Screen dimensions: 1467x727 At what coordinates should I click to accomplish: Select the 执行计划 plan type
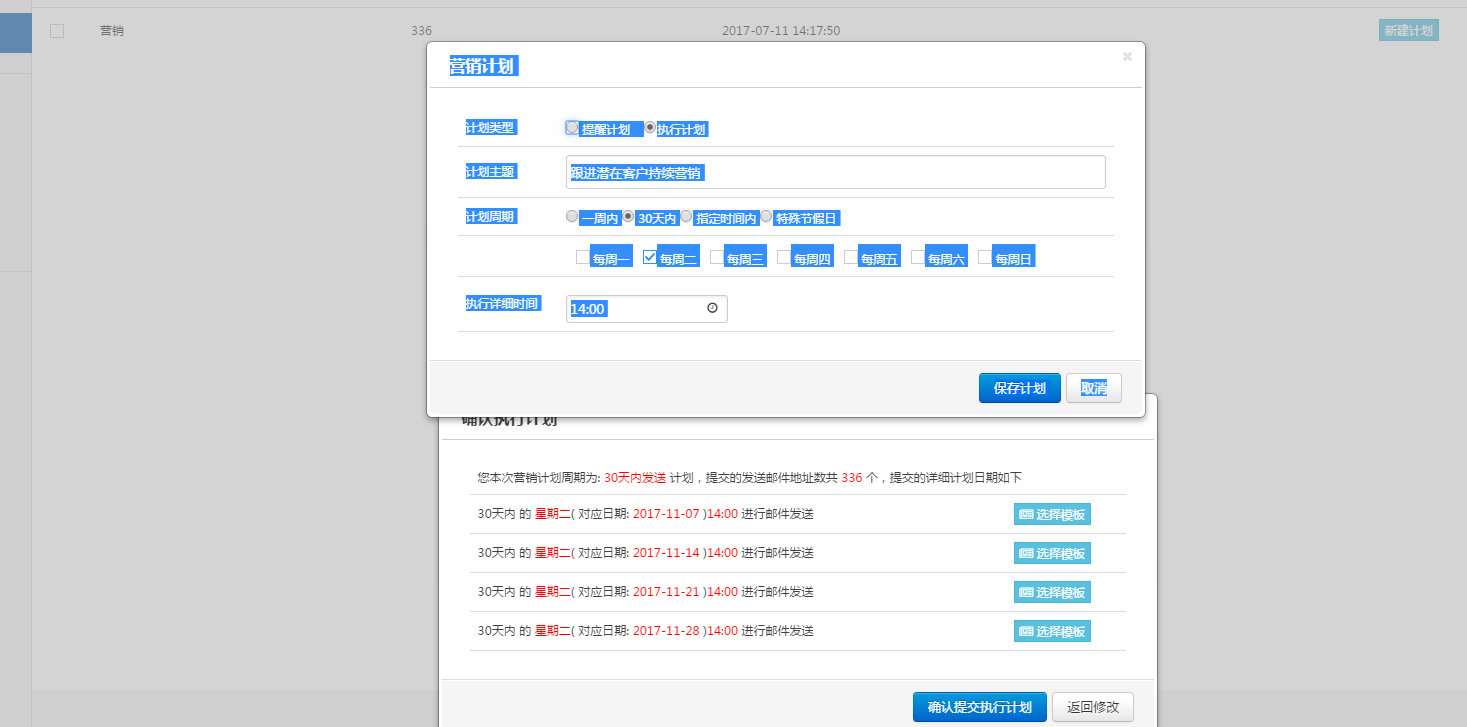coord(650,128)
